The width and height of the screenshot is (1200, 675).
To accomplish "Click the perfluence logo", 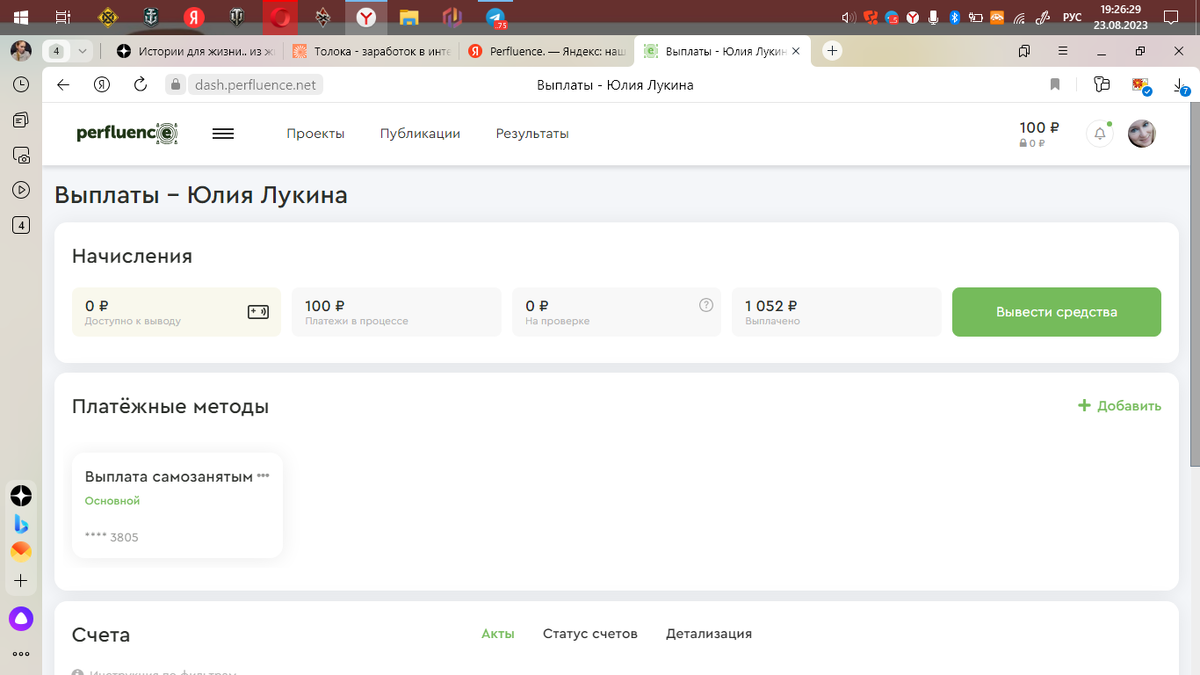I will point(127,133).
